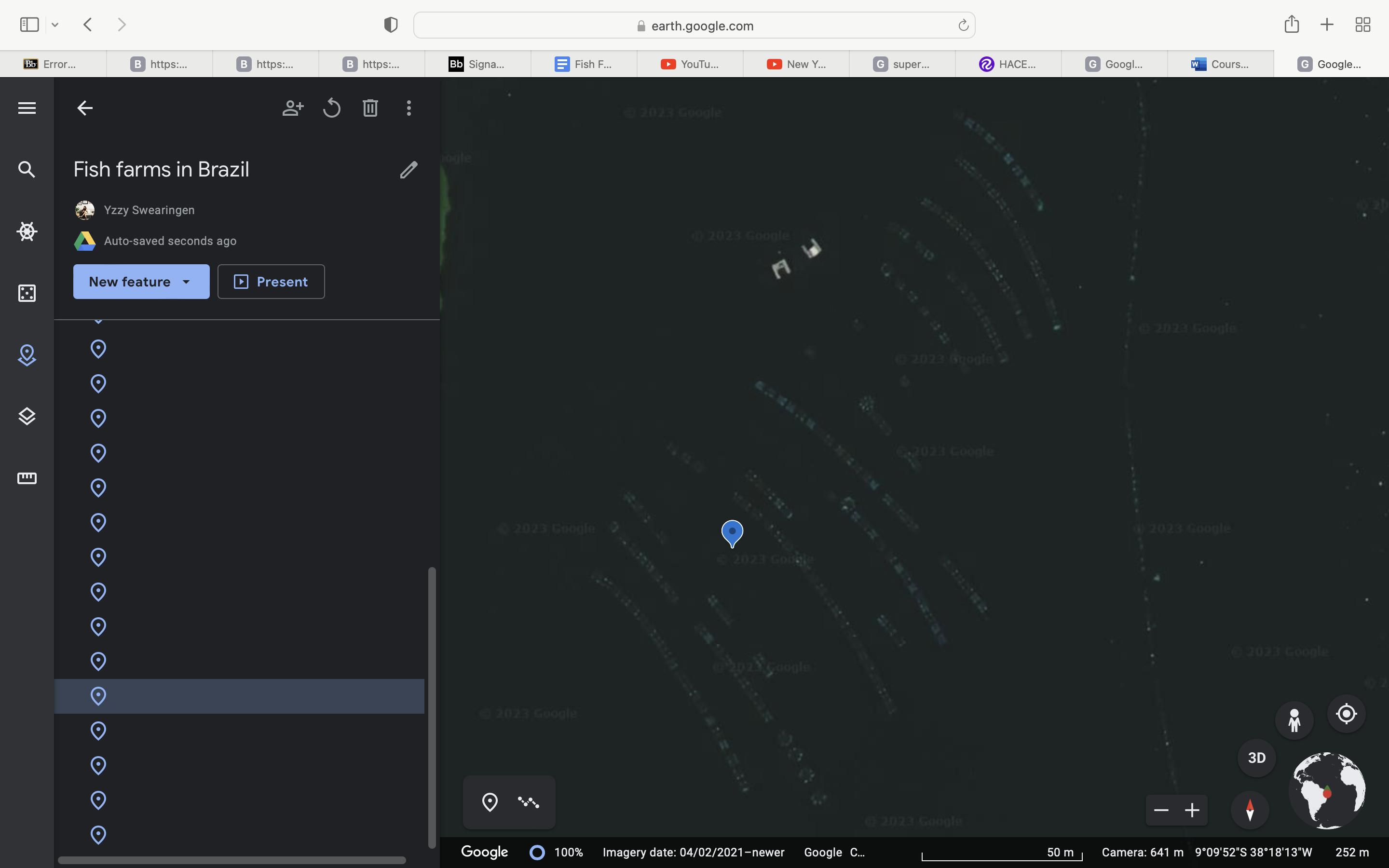1389x868 pixels.
Task: Open Safari Share menu
Action: point(1292,24)
